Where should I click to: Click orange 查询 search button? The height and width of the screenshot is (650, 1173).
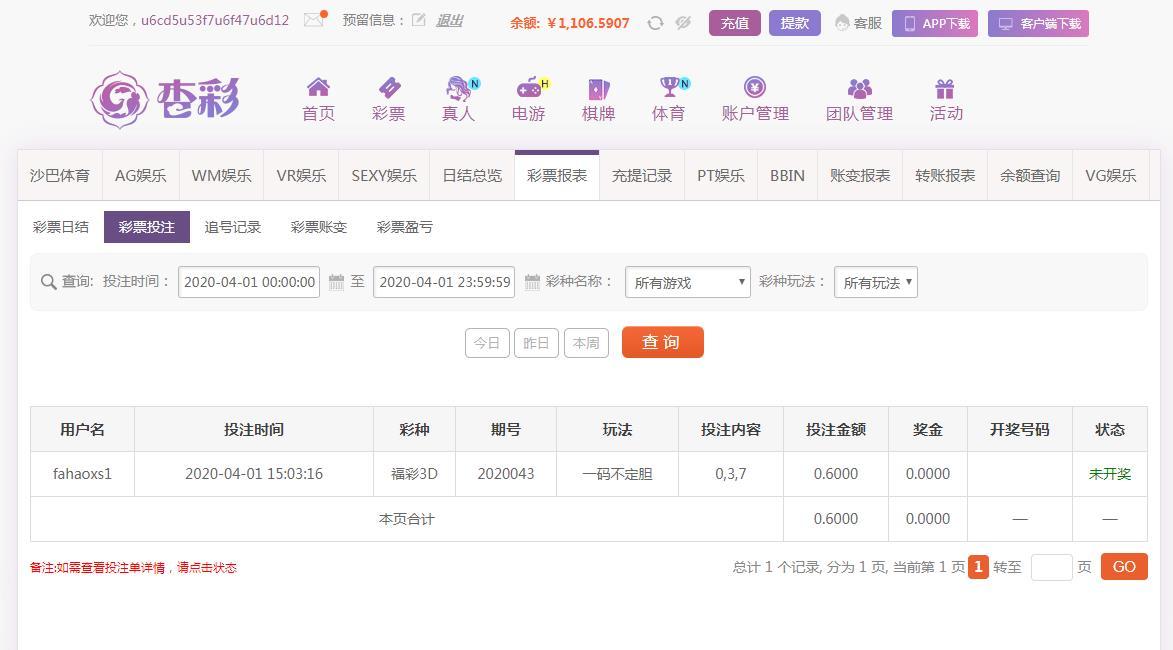(x=663, y=342)
